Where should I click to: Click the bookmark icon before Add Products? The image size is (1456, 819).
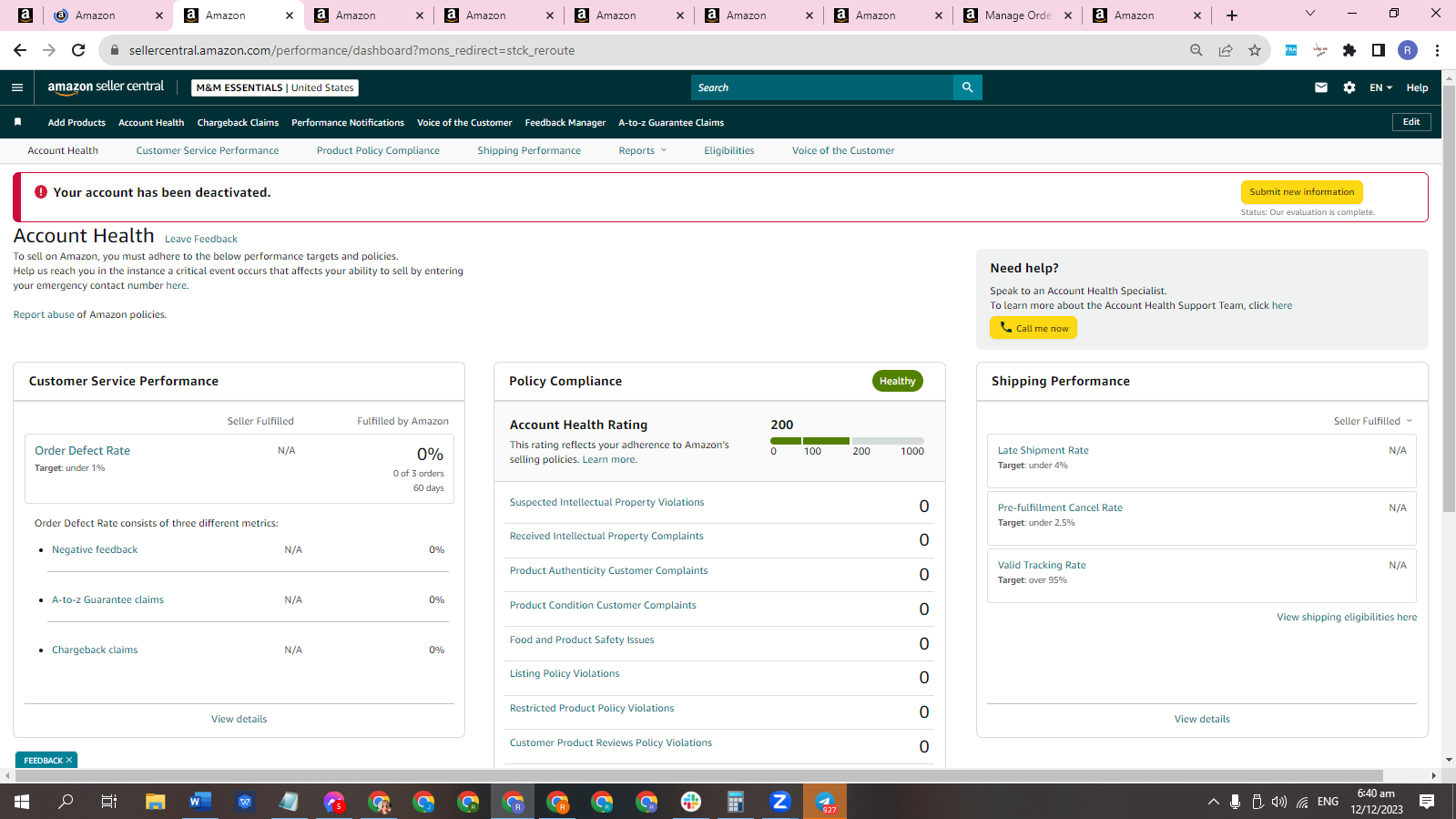[17, 122]
